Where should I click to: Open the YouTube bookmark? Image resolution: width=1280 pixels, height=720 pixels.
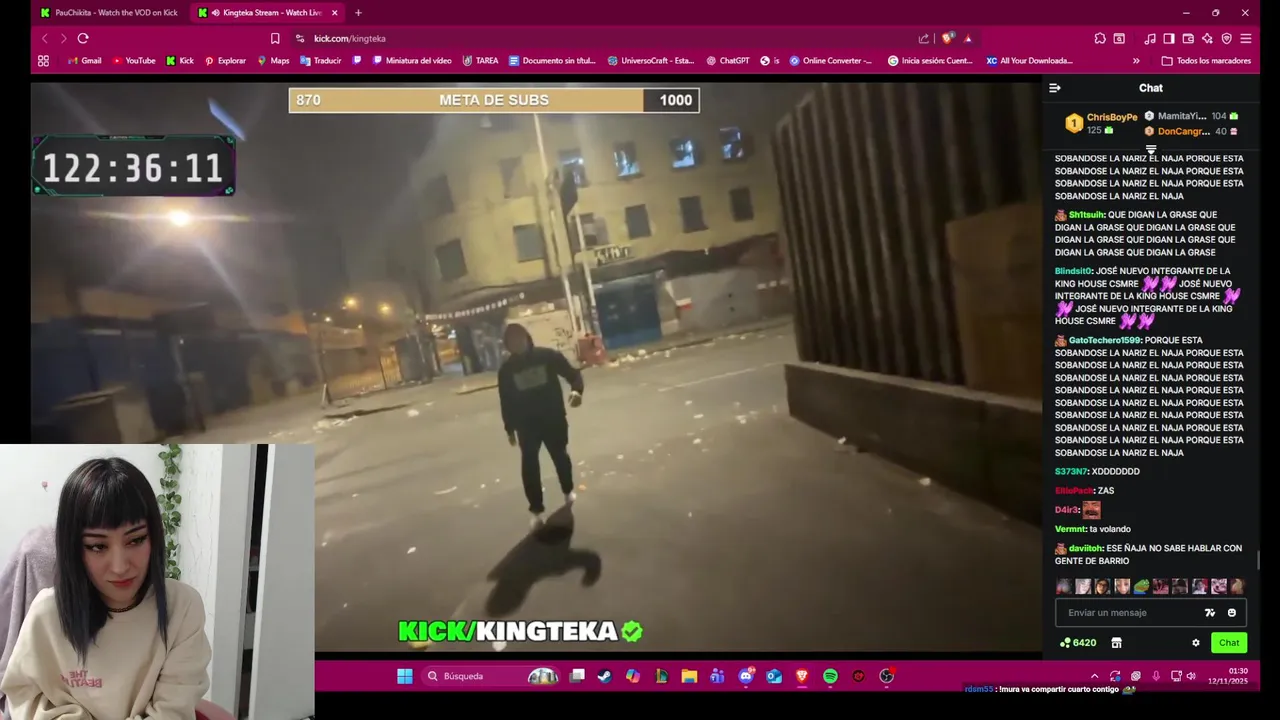click(133, 61)
